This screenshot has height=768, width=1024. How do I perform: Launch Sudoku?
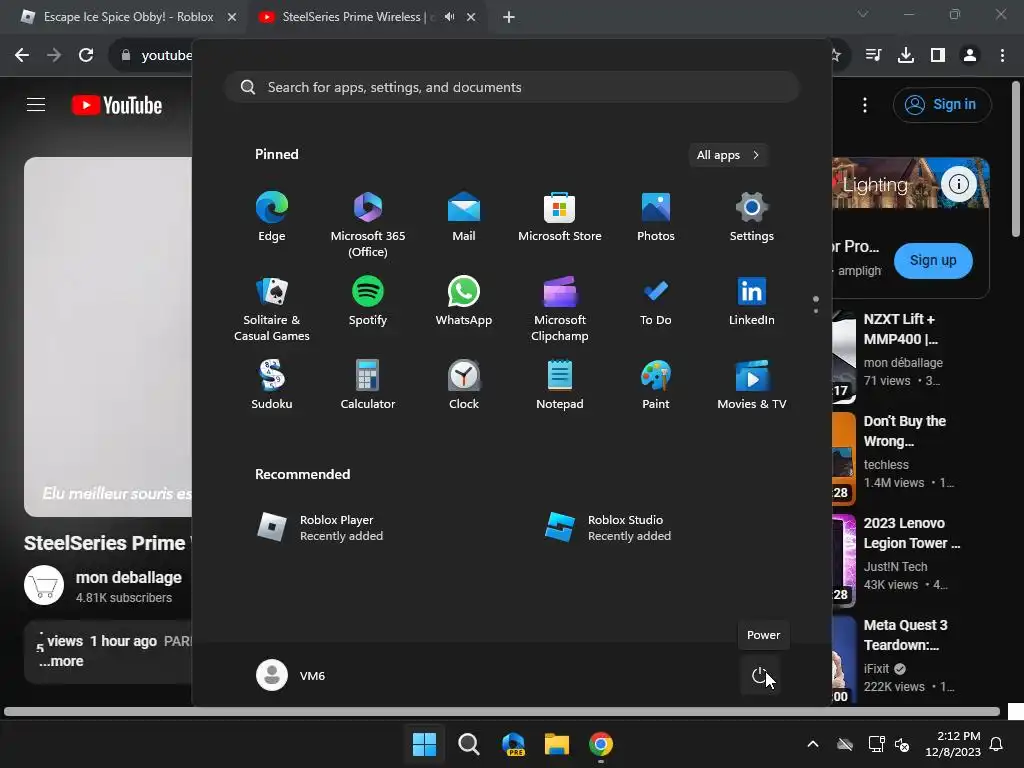[272, 385]
